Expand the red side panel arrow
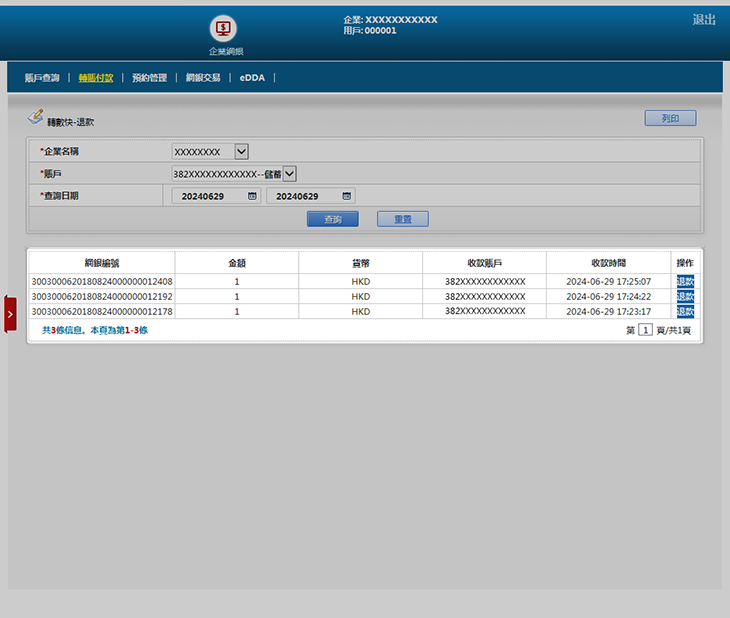This screenshot has height=618, width=730. coord(10,314)
